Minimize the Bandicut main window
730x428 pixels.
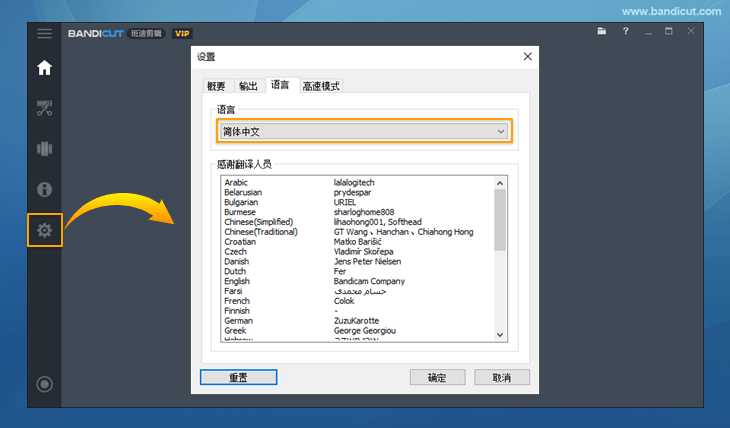[x=648, y=33]
